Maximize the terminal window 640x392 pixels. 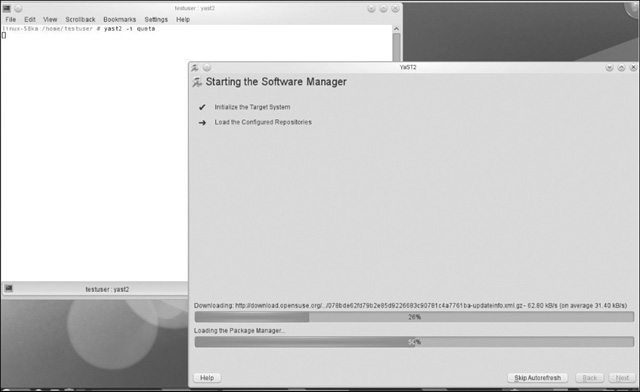[383, 8]
